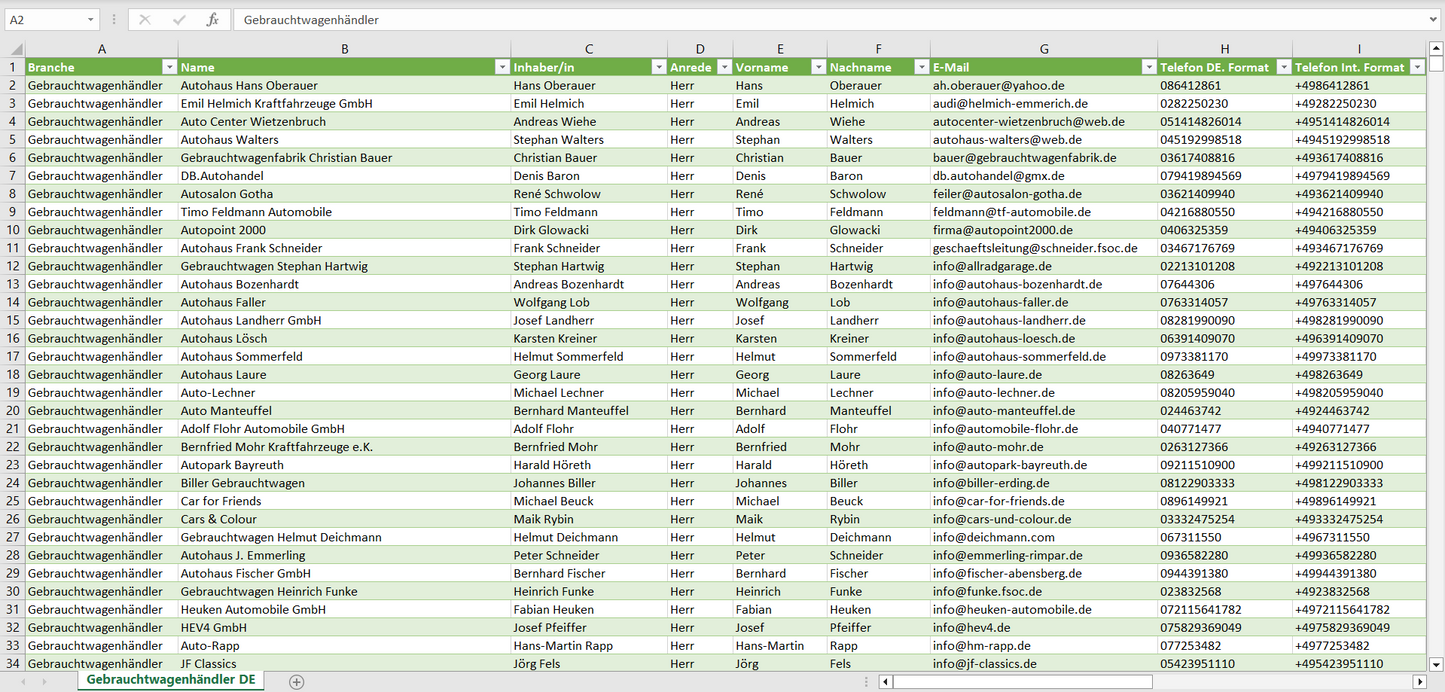Click the vertical scrollbar down arrow
This screenshot has height=692, width=1445.
(1436, 663)
